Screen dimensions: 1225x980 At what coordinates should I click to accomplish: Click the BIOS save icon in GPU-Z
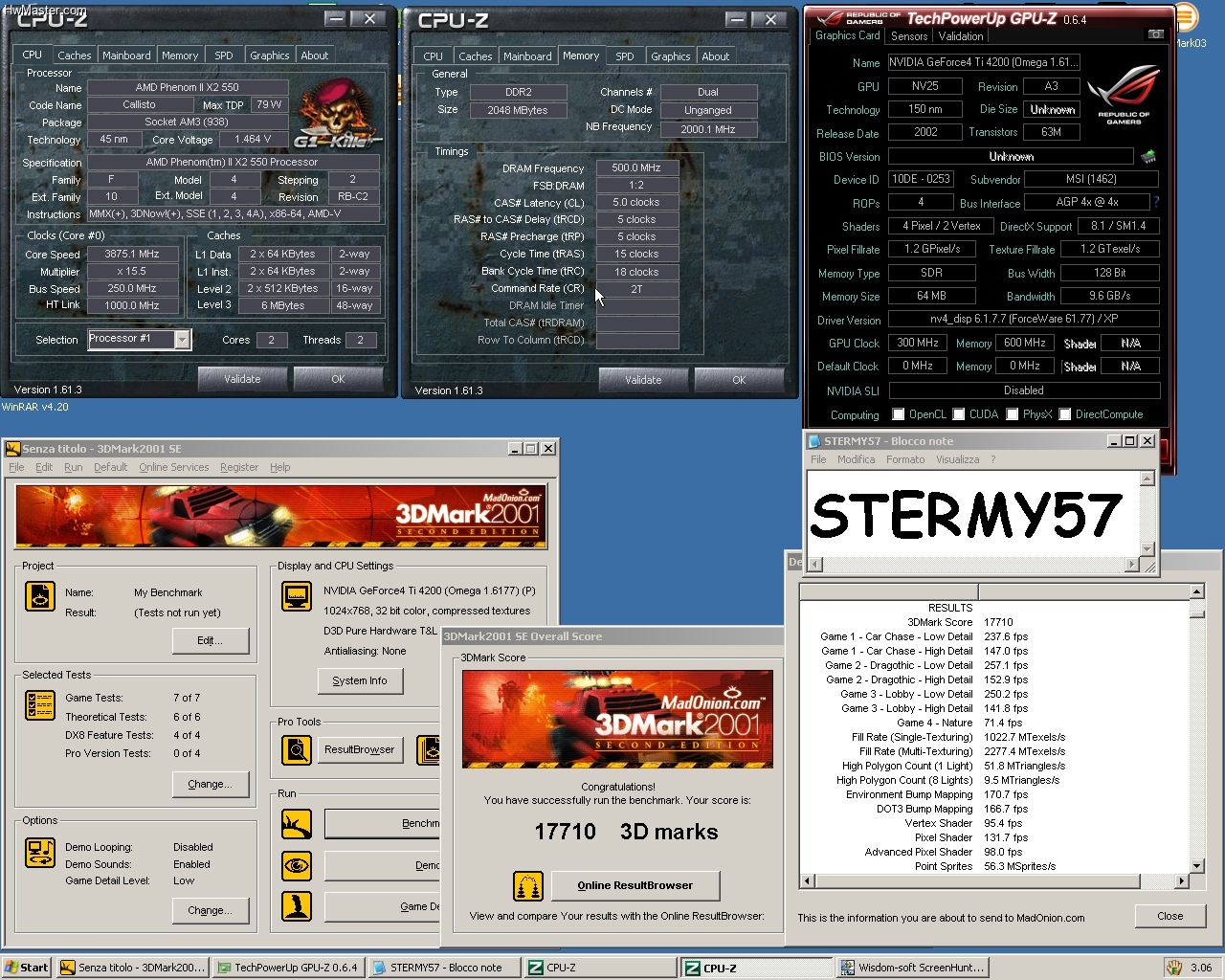click(1148, 156)
